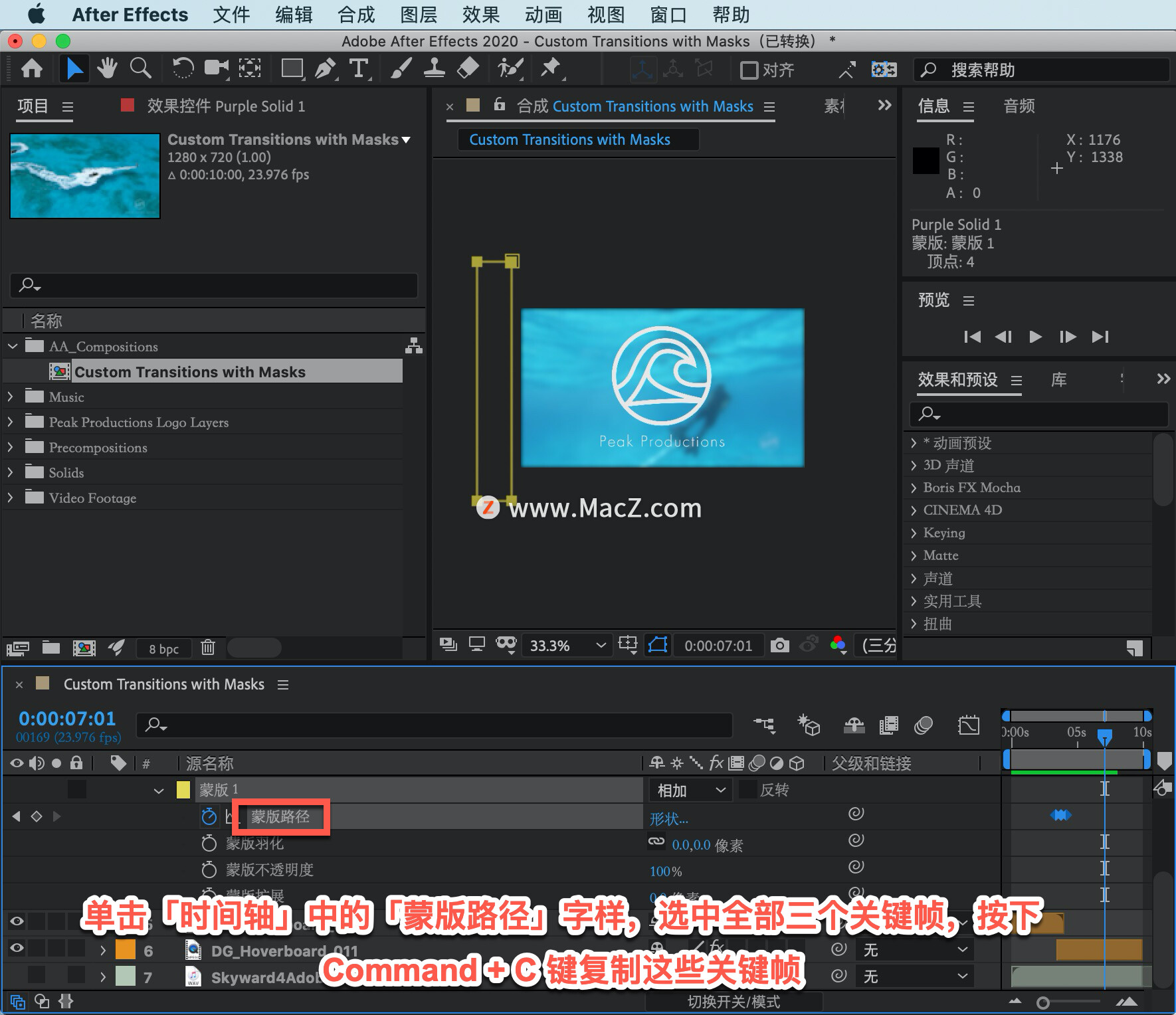The image size is (1176, 1015).
Task: Select the Brush tool
Action: 401,68
